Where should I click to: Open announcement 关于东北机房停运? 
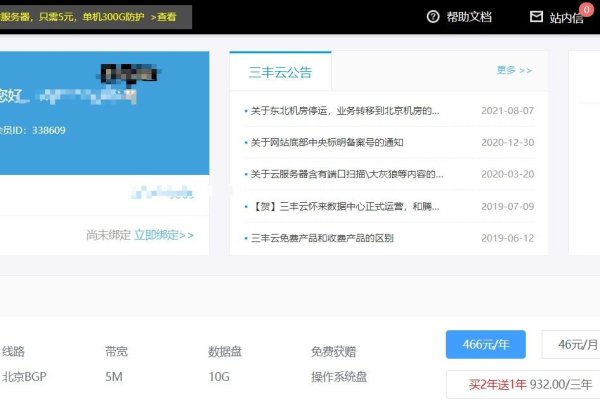click(x=345, y=111)
